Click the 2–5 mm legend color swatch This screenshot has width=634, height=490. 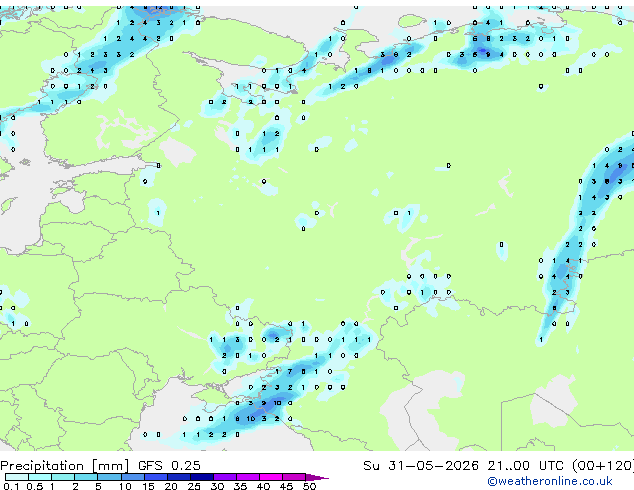point(86,477)
